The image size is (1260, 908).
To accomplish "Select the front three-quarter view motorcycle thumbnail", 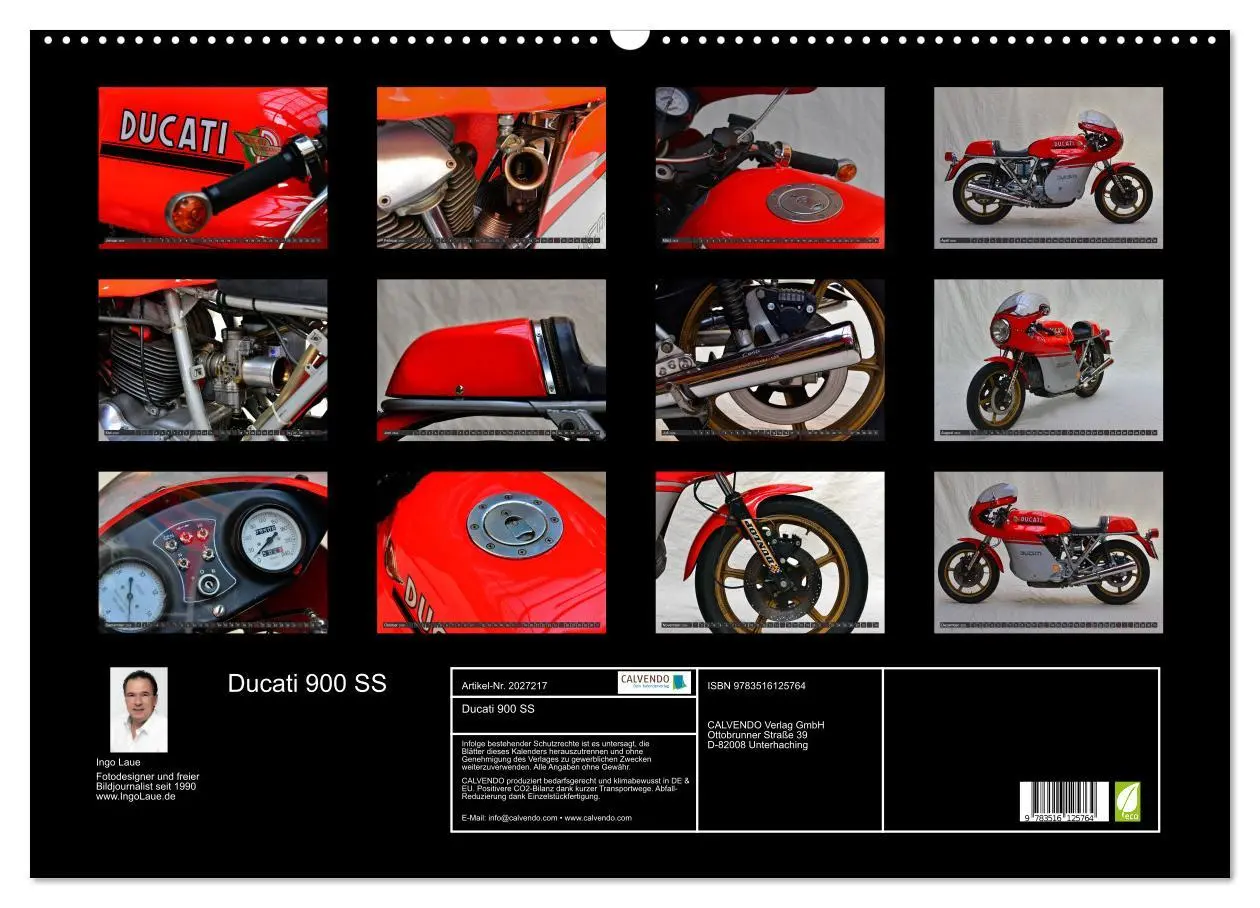I will 1048,360.
